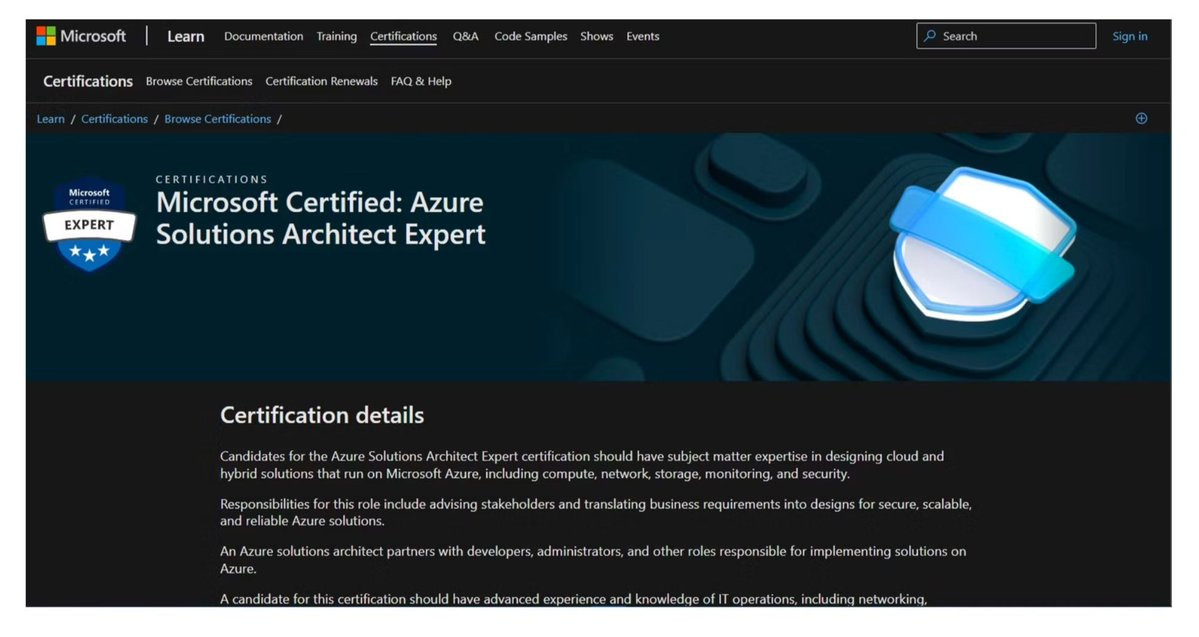Click the Microsoft logo
The height and width of the screenshot is (637, 1199).
coord(81,36)
